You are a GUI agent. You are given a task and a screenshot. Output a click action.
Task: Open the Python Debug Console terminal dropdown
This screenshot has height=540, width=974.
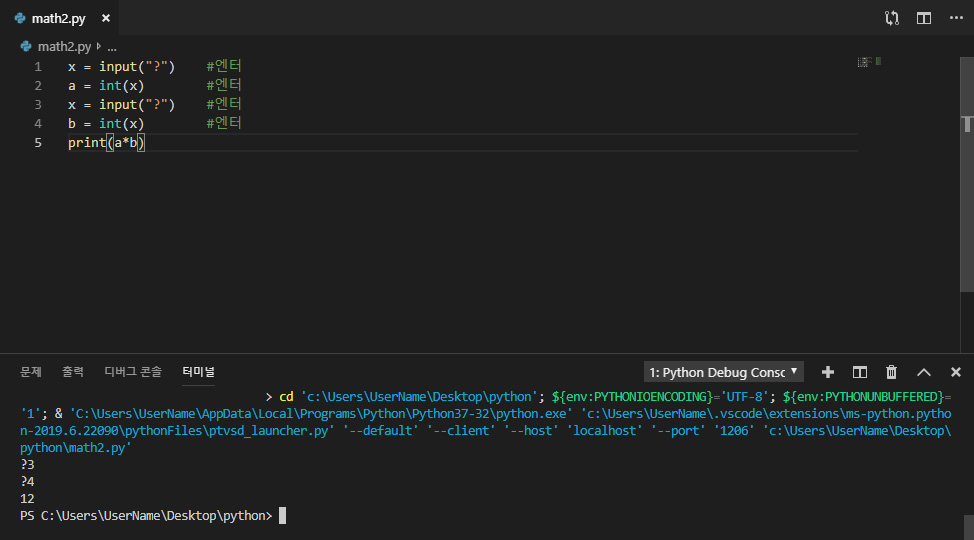(724, 372)
